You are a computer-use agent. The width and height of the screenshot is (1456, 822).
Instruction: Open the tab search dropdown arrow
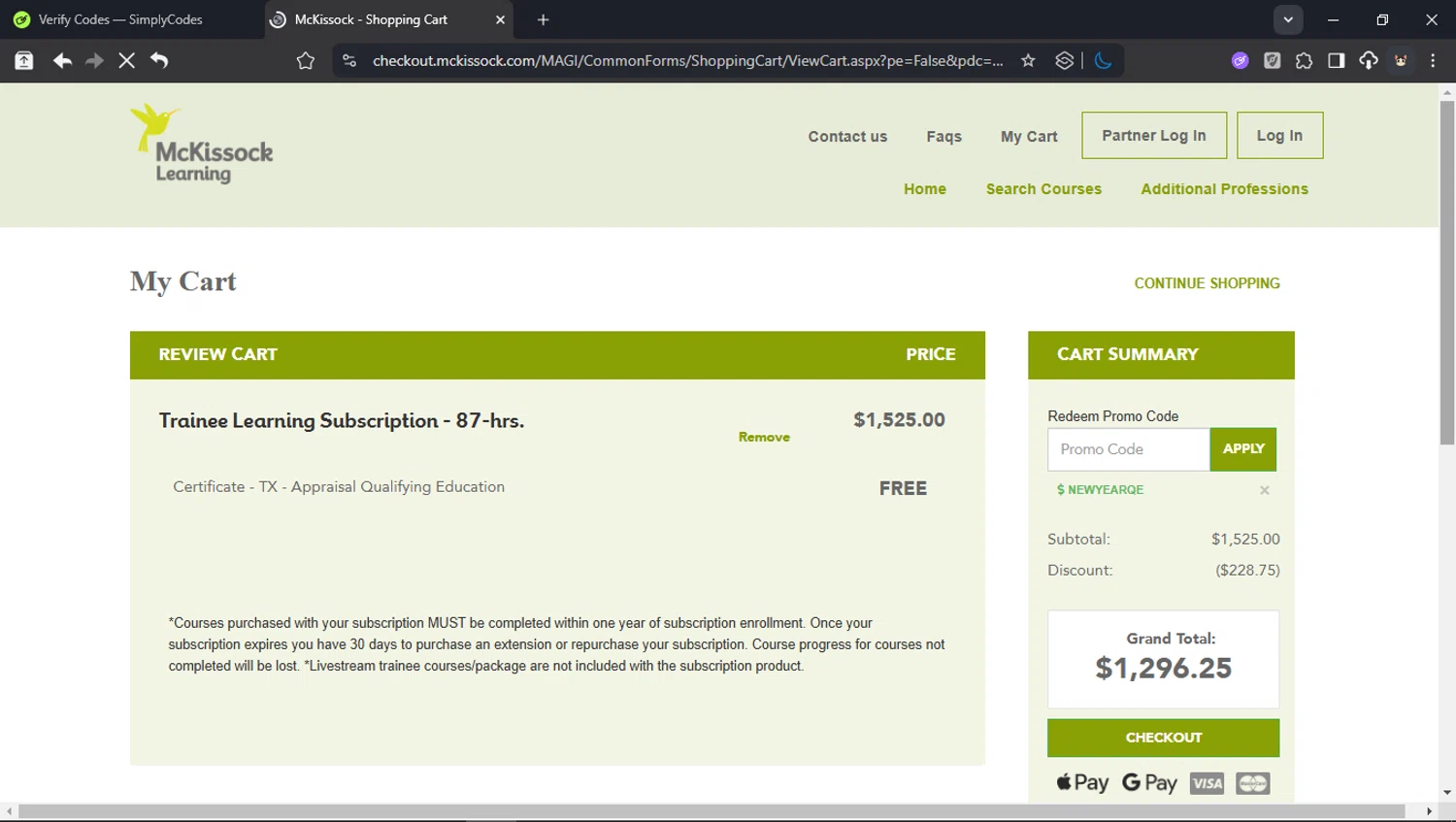1288,19
